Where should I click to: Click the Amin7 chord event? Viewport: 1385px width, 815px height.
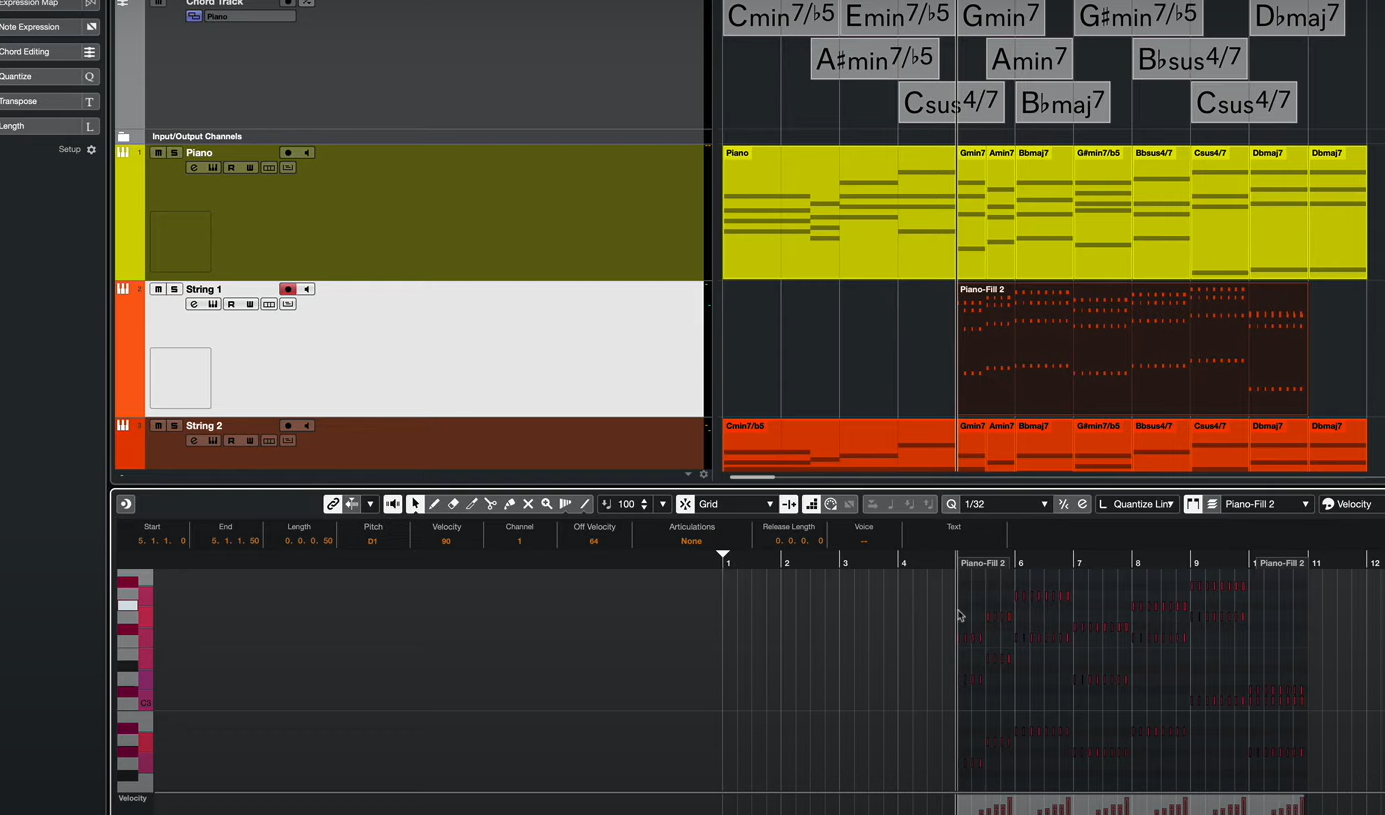pyautogui.click(x=1029, y=60)
